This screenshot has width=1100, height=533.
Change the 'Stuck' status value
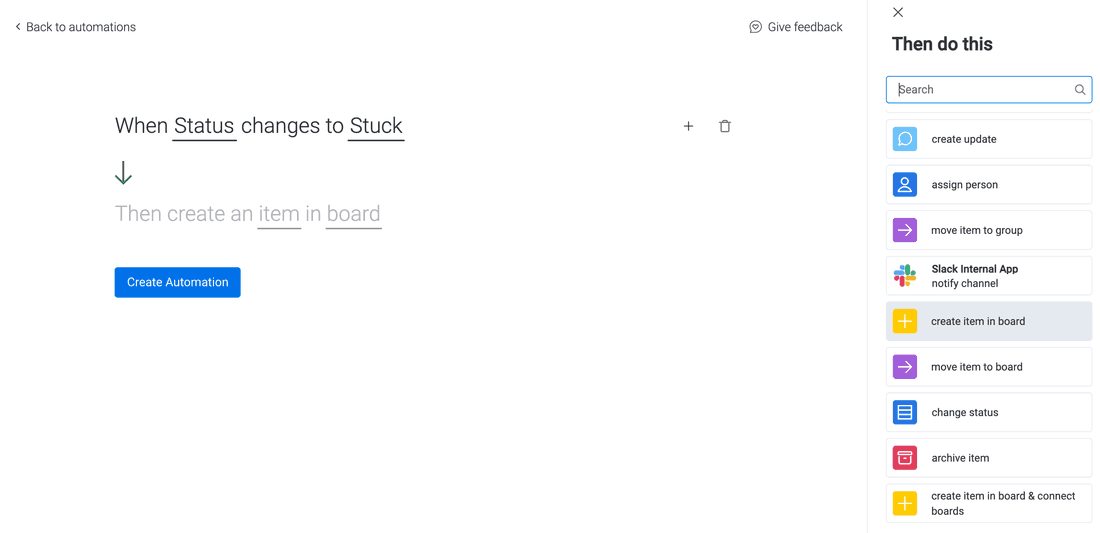pyautogui.click(x=376, y=126)
